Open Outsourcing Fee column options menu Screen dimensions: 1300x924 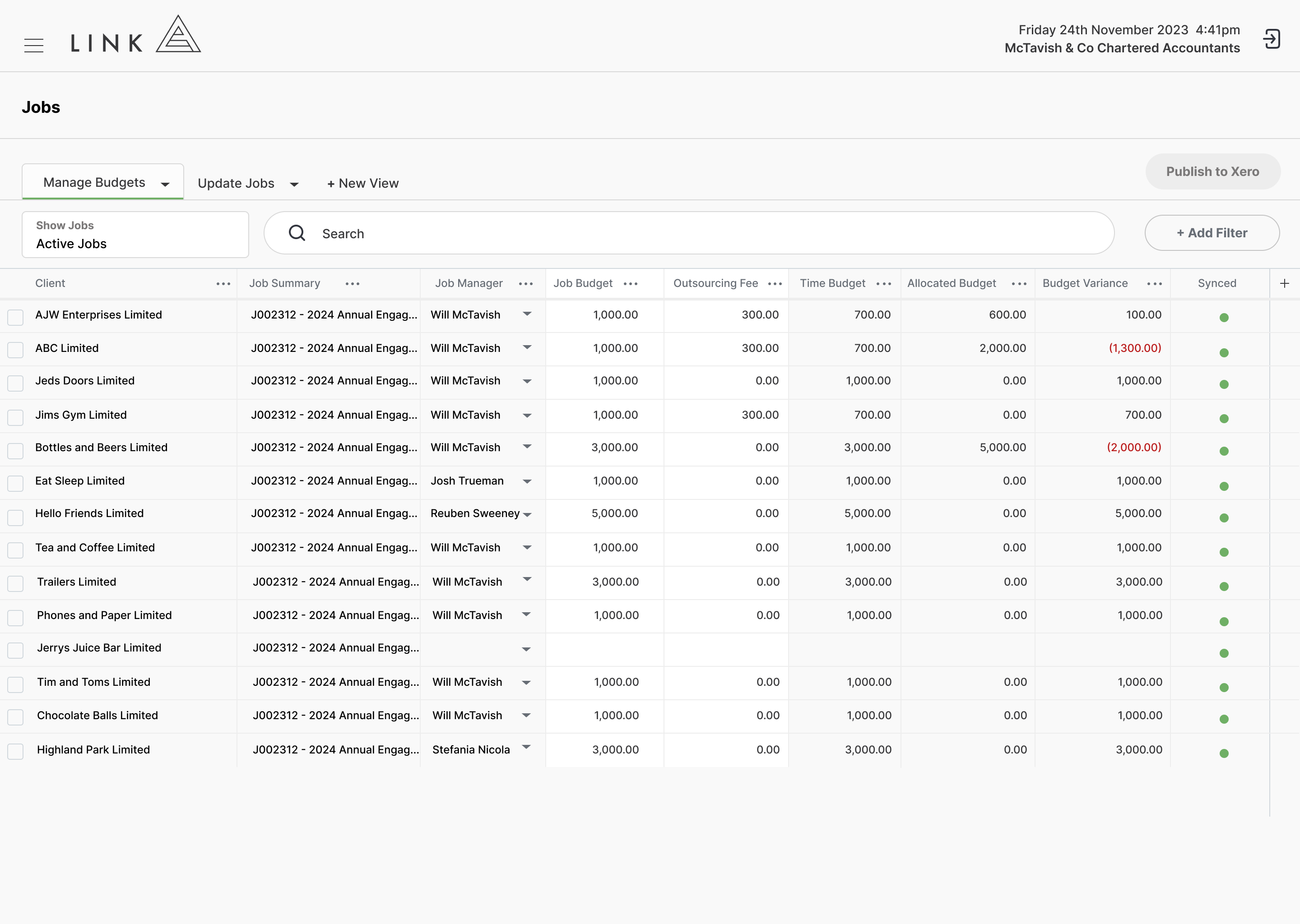(x=775, y=284)
